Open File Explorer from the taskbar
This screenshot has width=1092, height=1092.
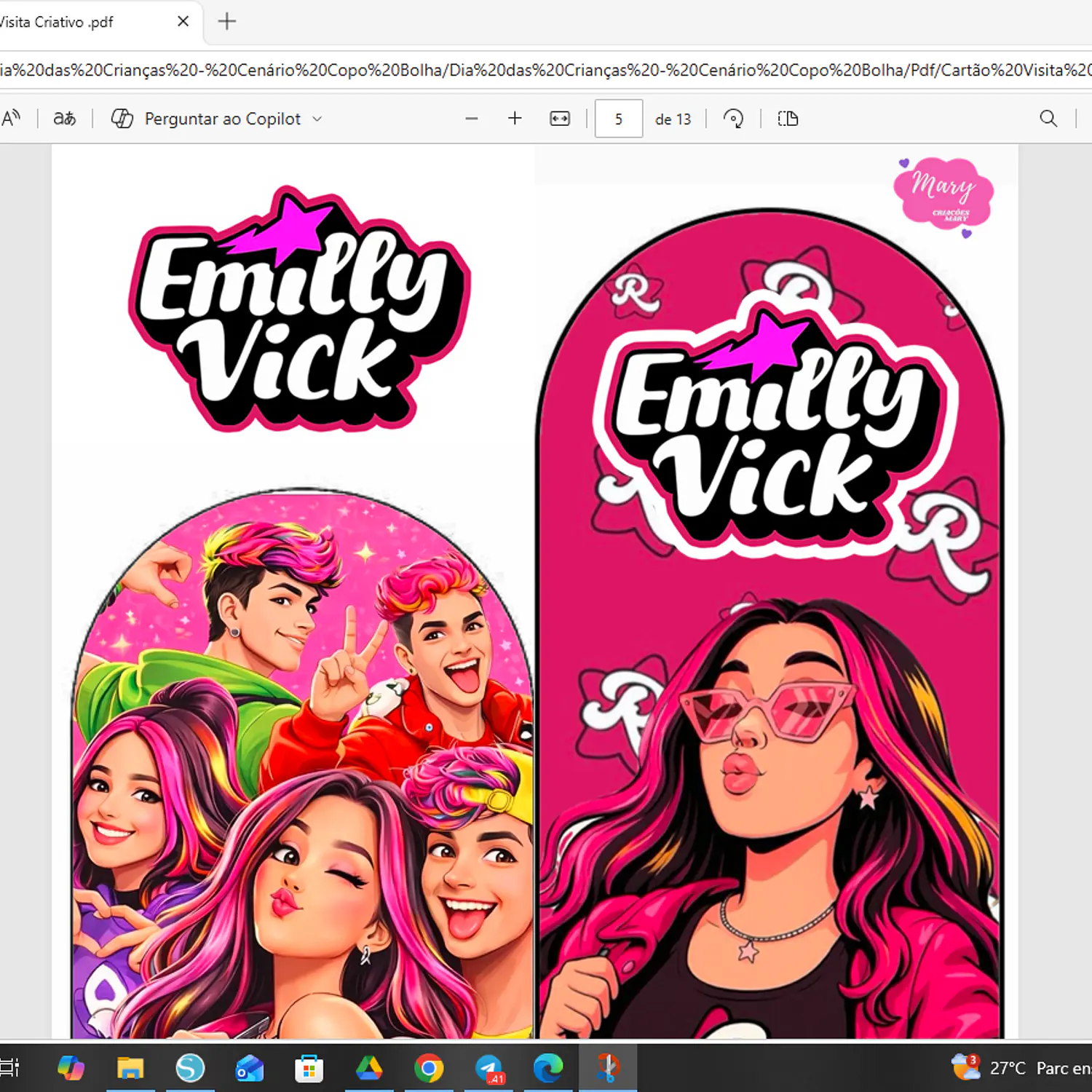(130, 1068)
